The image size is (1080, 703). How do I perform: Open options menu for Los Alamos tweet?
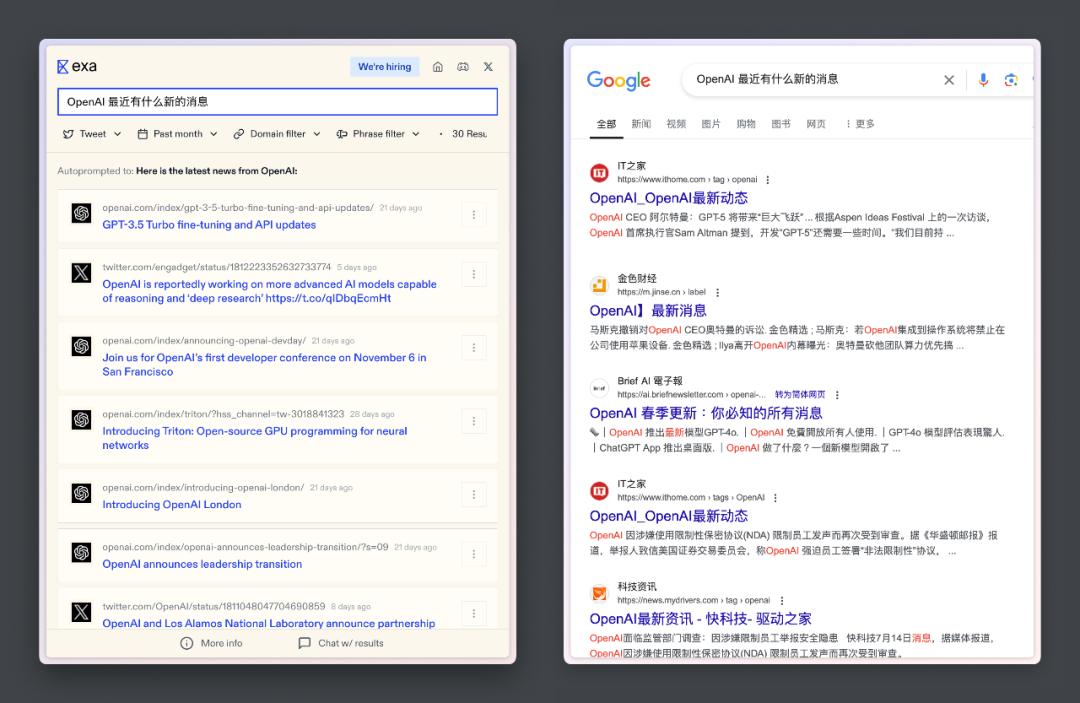[x=474, y=613]
